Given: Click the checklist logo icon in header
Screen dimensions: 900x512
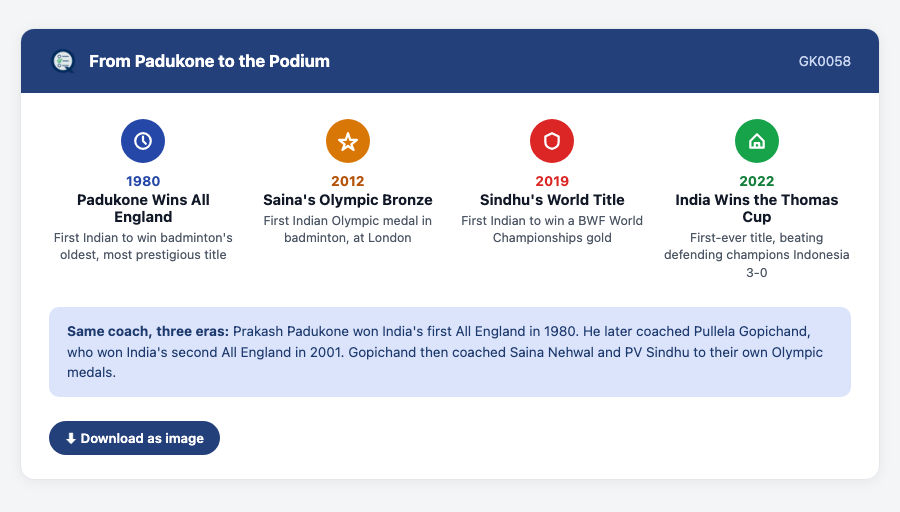Looking at the screenshot, I should 63,61.
